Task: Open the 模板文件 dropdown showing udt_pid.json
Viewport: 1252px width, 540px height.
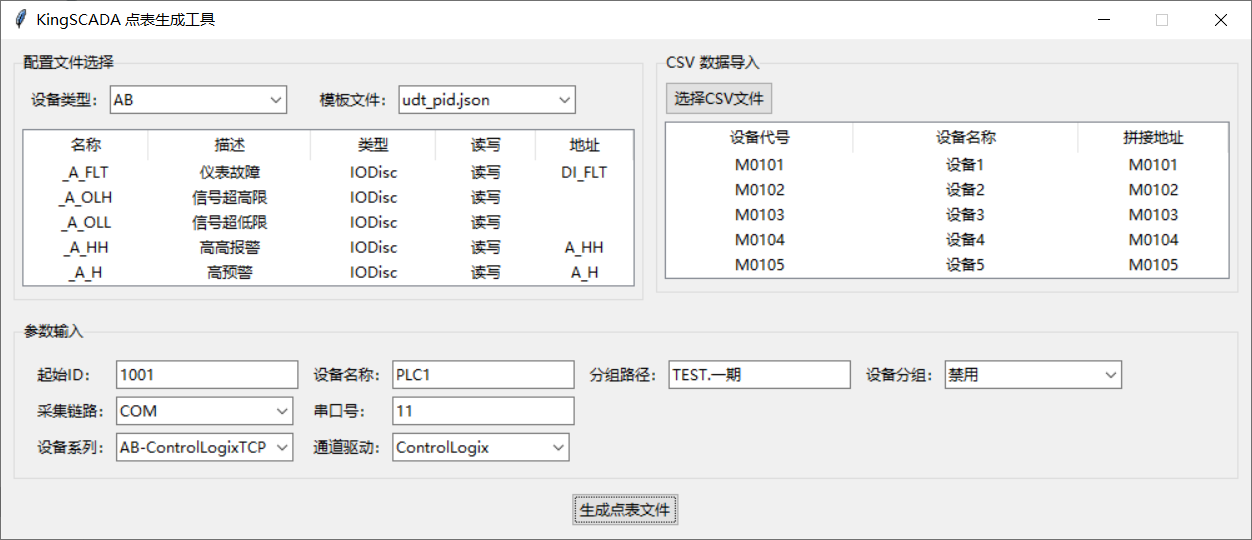Action: tap(486, 99)
